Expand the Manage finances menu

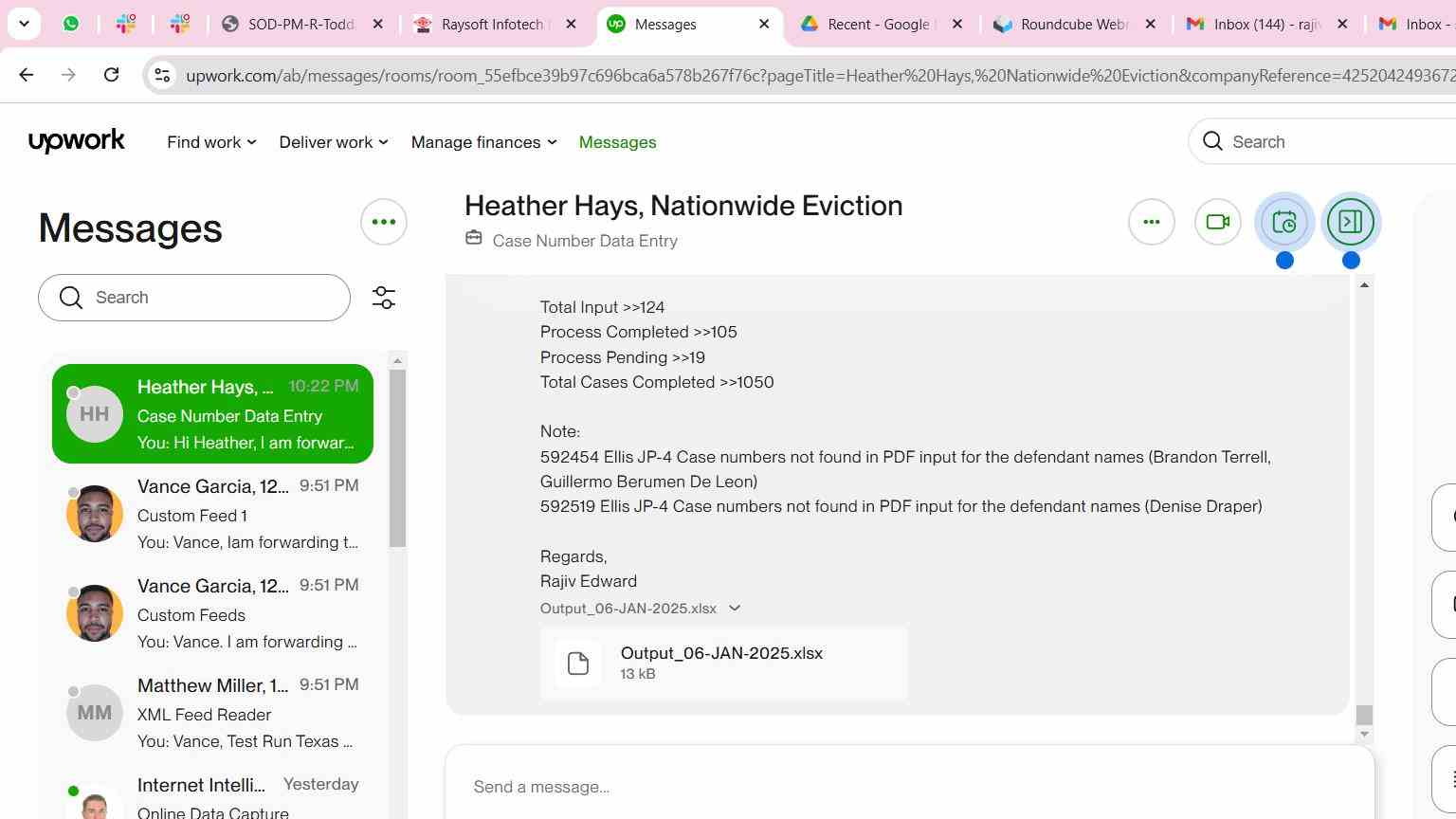coord(483,142)
